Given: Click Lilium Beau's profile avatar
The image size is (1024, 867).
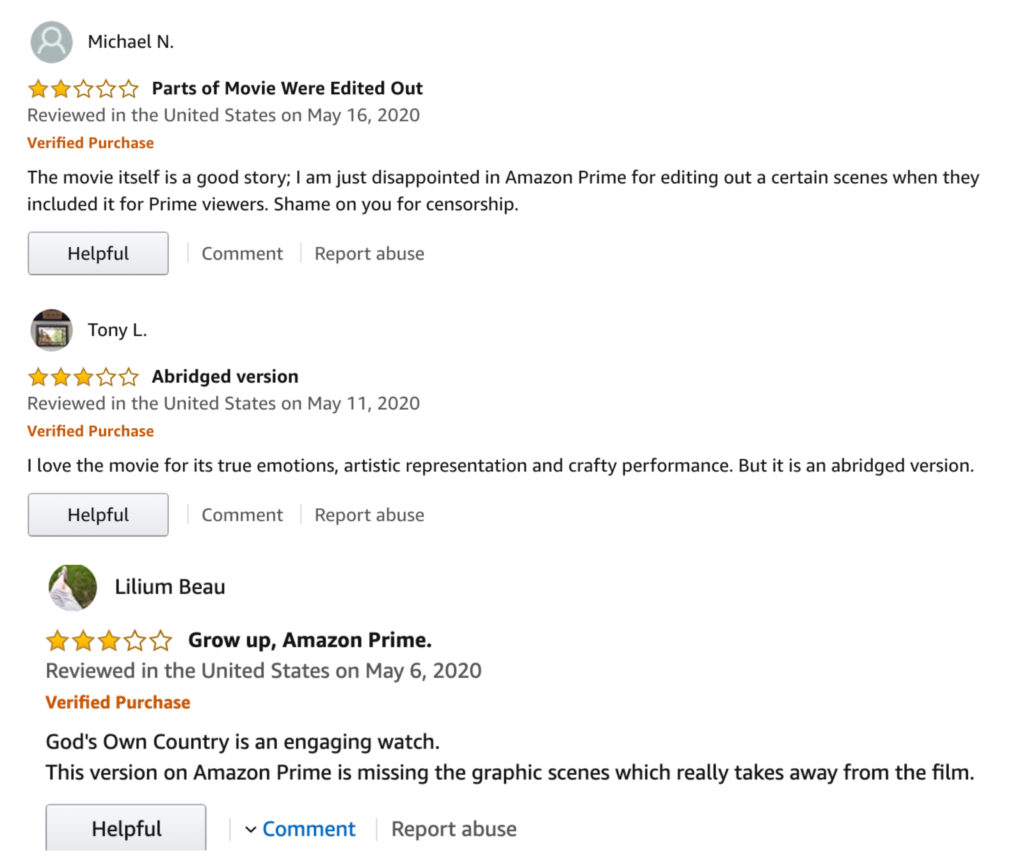Looking at the screenshot, I should (73, 587).
